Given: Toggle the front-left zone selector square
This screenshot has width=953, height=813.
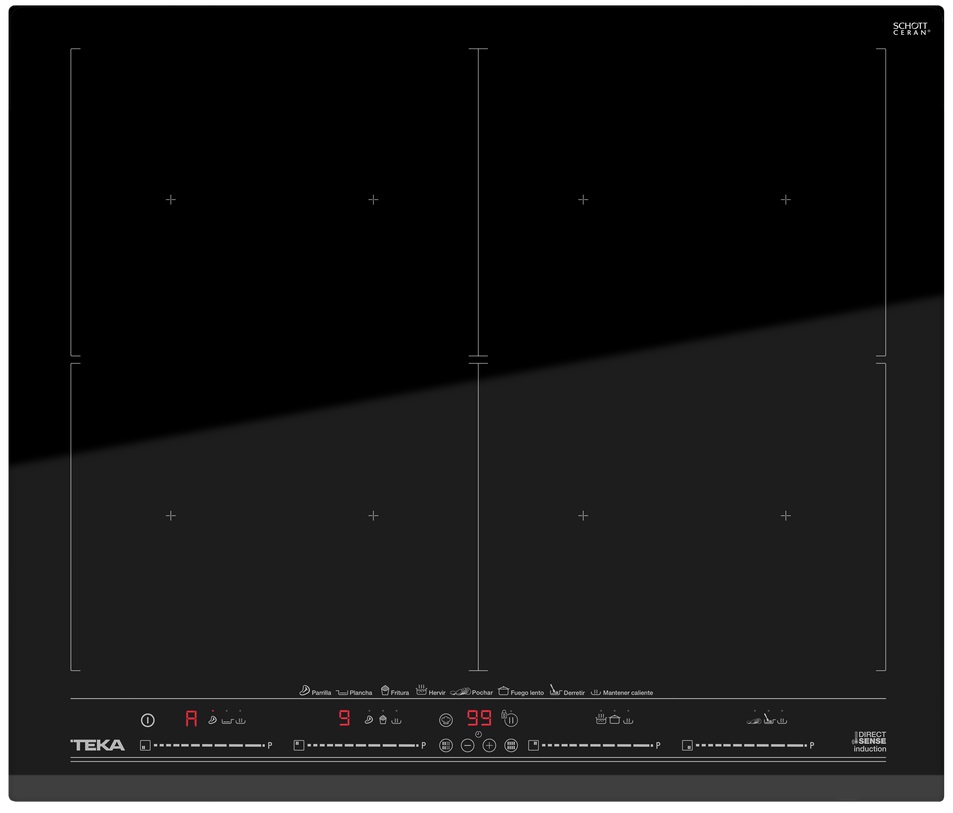Looking at the screenshot, I should click(145, 745).
